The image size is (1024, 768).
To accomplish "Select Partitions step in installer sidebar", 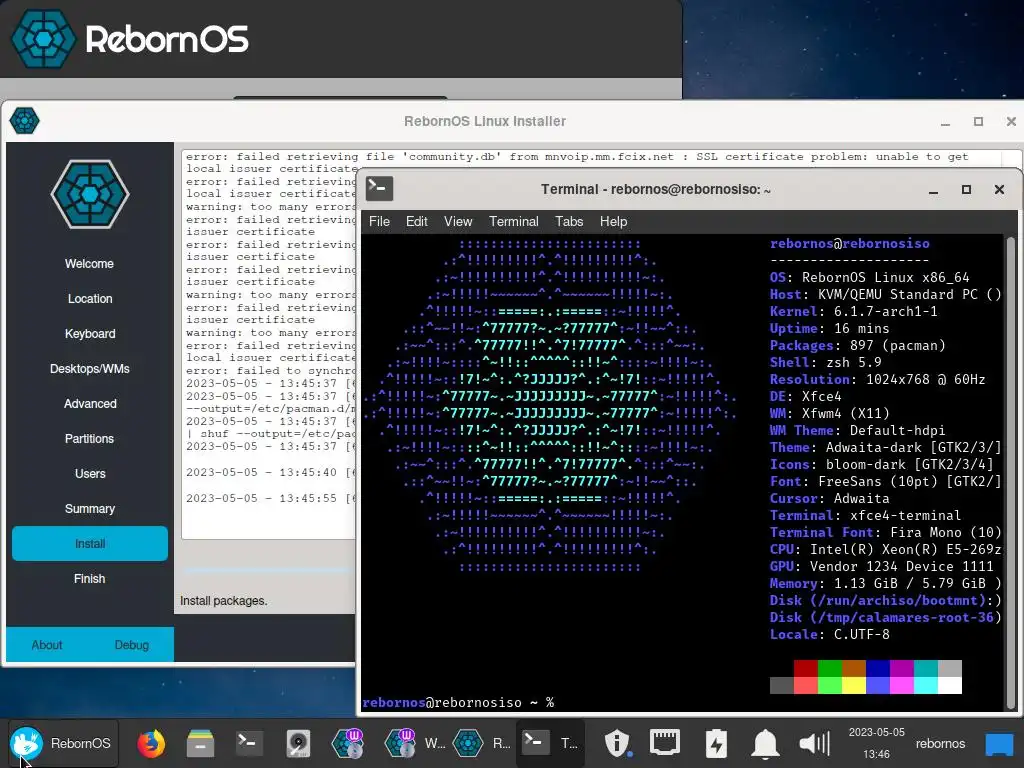I will click(89, 439).
